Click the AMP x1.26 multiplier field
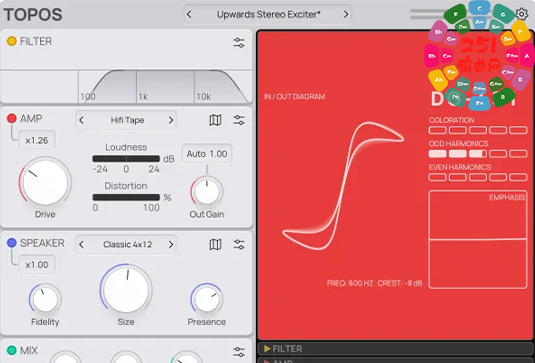The image size is (535, 363). click(37, 140)
